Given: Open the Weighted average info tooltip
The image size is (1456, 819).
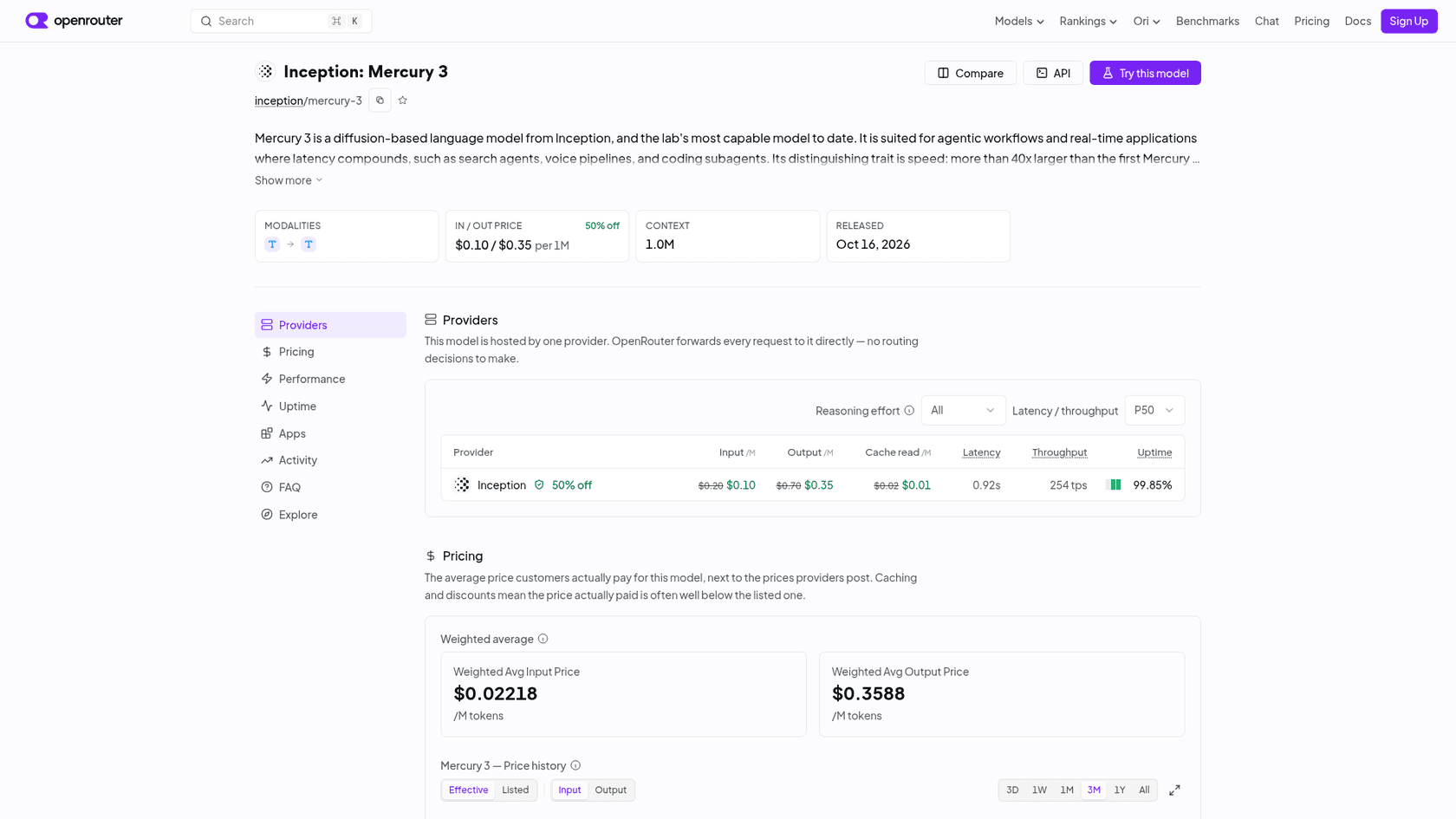Looking at the screenshot, I should pos(543,639).
